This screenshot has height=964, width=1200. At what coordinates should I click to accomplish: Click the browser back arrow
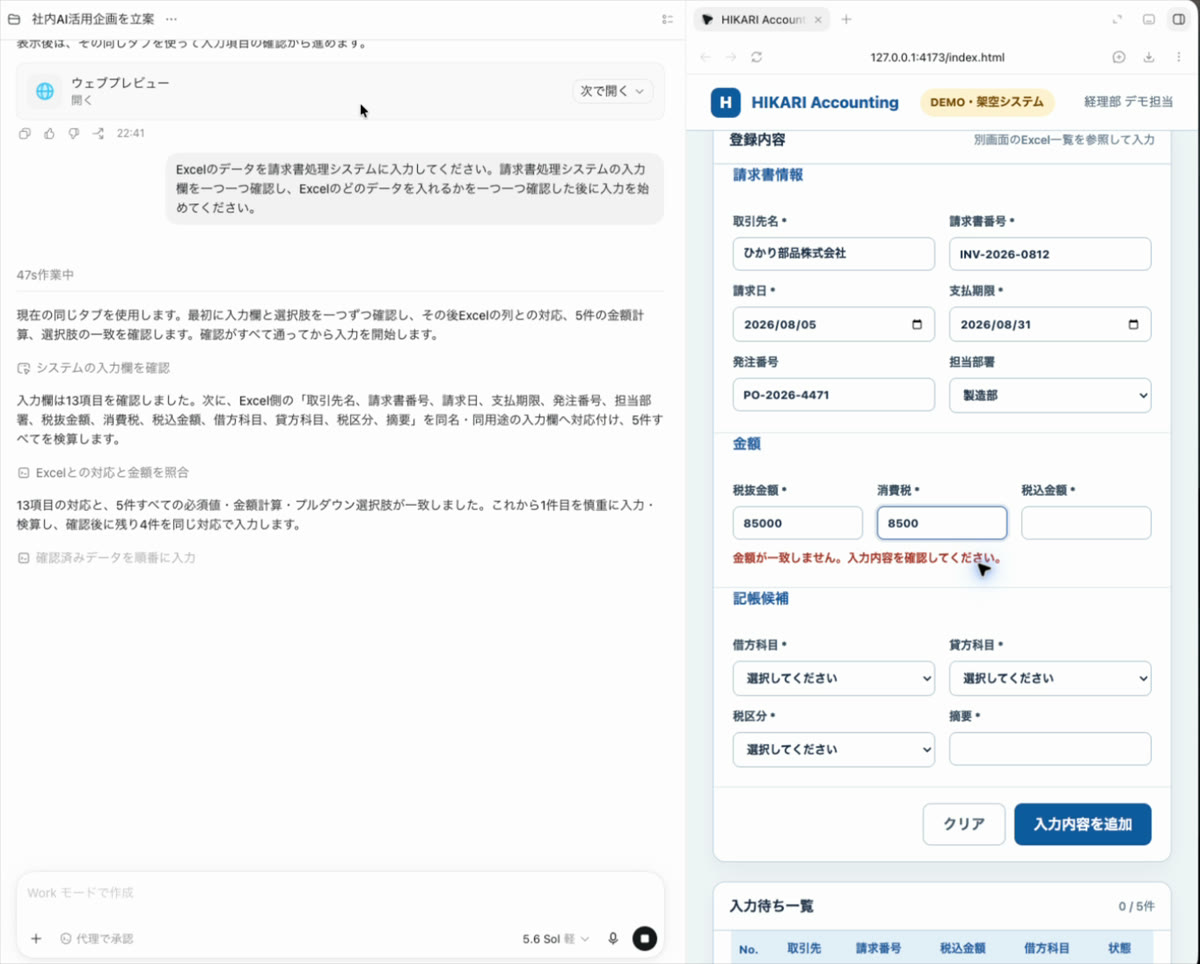(705, 58)
